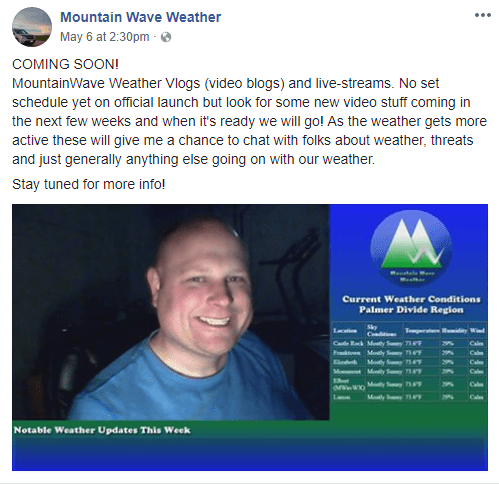Viewport: 499px width, 484px height.
Task: Click the Limon row in weather table
Action: point(409,397)
